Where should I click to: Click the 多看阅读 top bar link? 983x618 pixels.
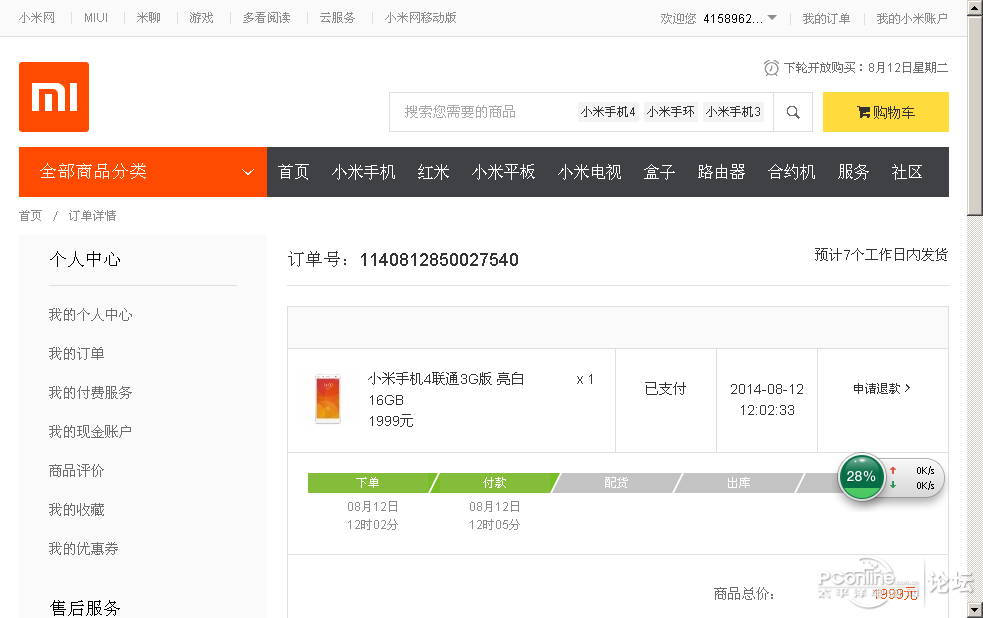(266, 18)
